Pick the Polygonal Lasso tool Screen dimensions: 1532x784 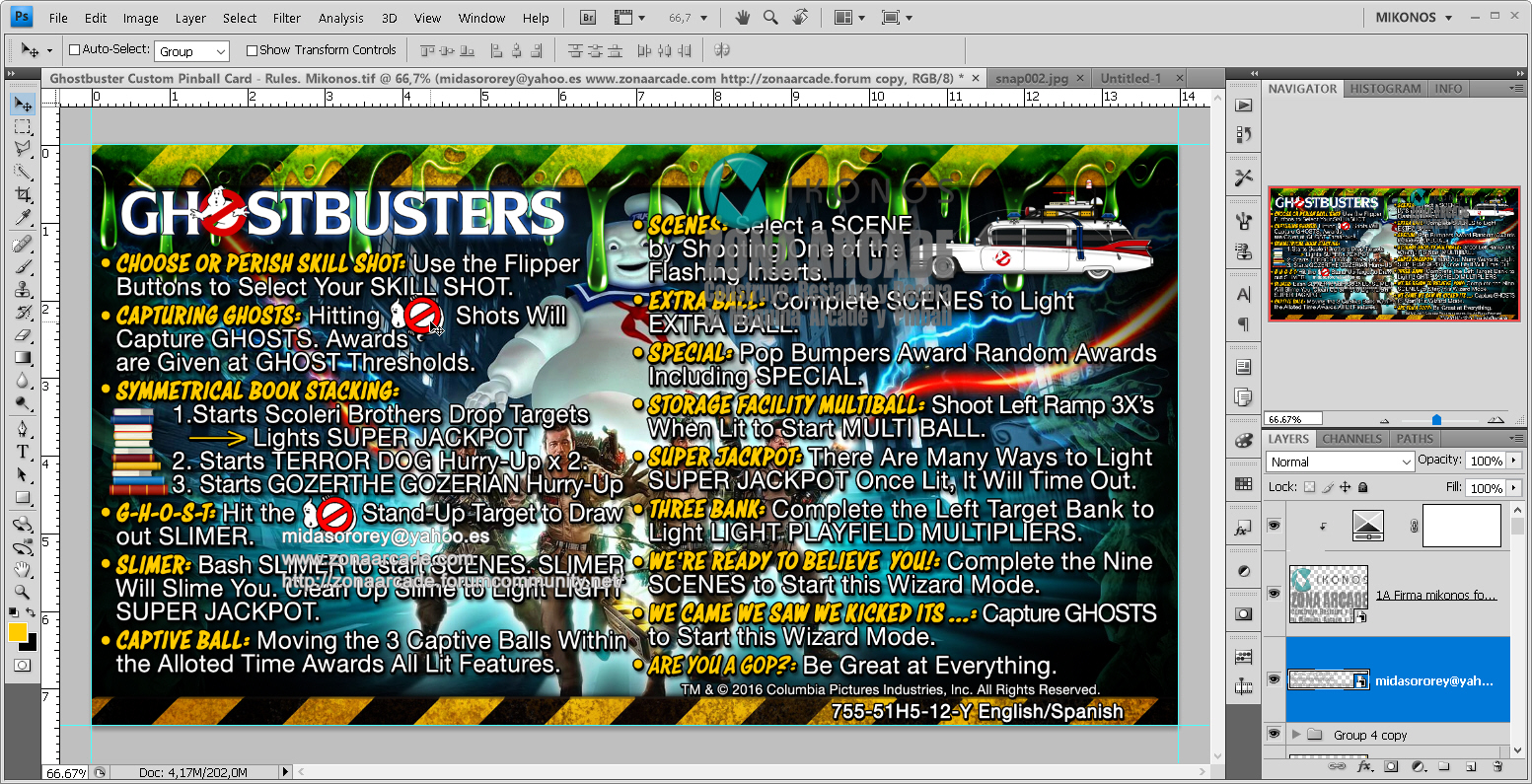23,149
